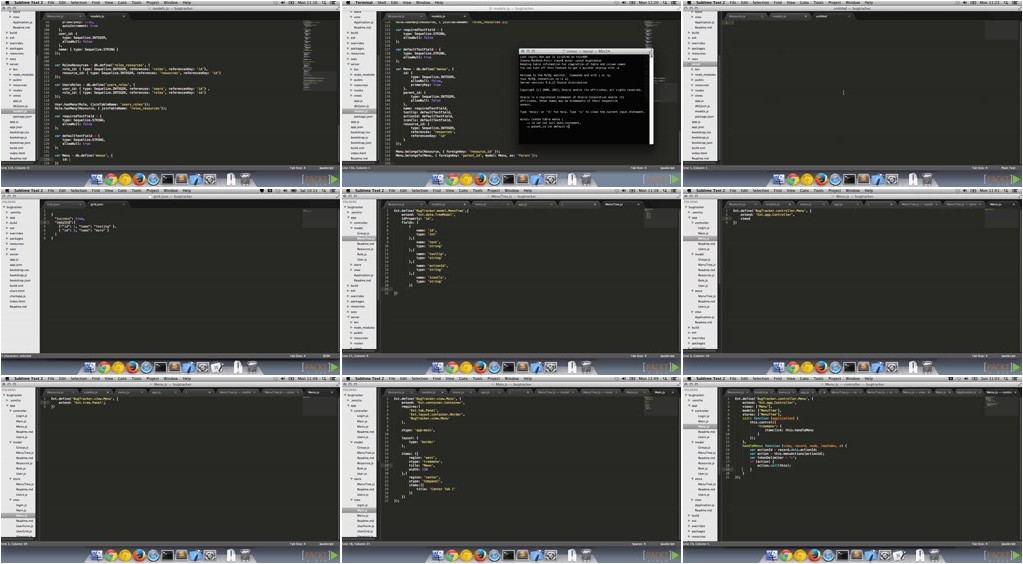
Task: Click JavaScript syntax selector in roles_resources screenshot
Action: pos(324,168)
